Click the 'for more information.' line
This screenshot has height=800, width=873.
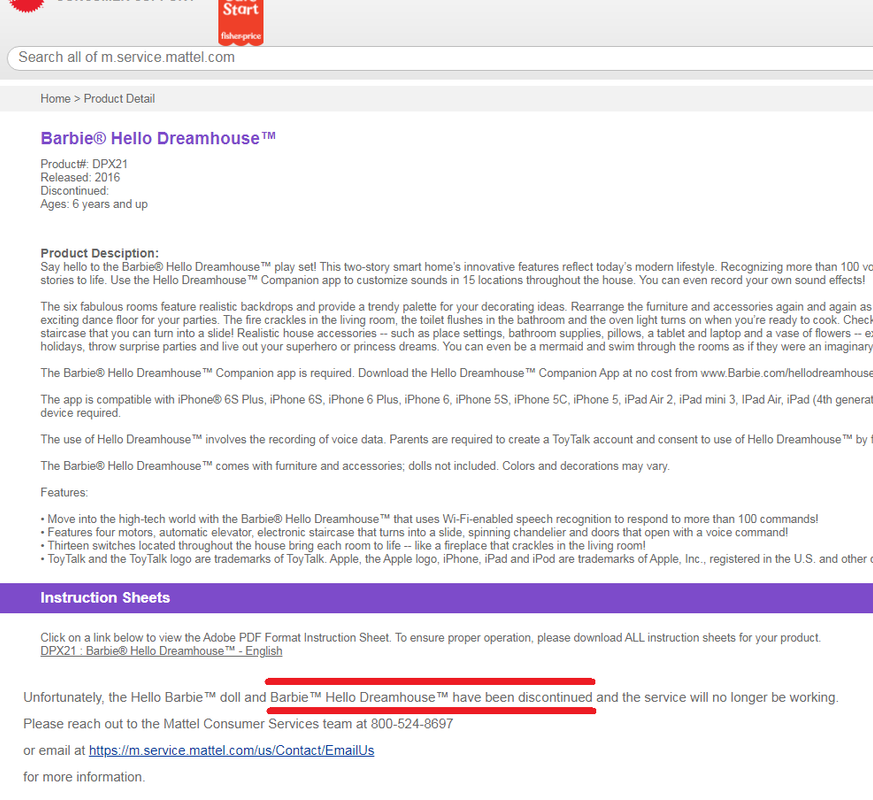coord(84,777)
